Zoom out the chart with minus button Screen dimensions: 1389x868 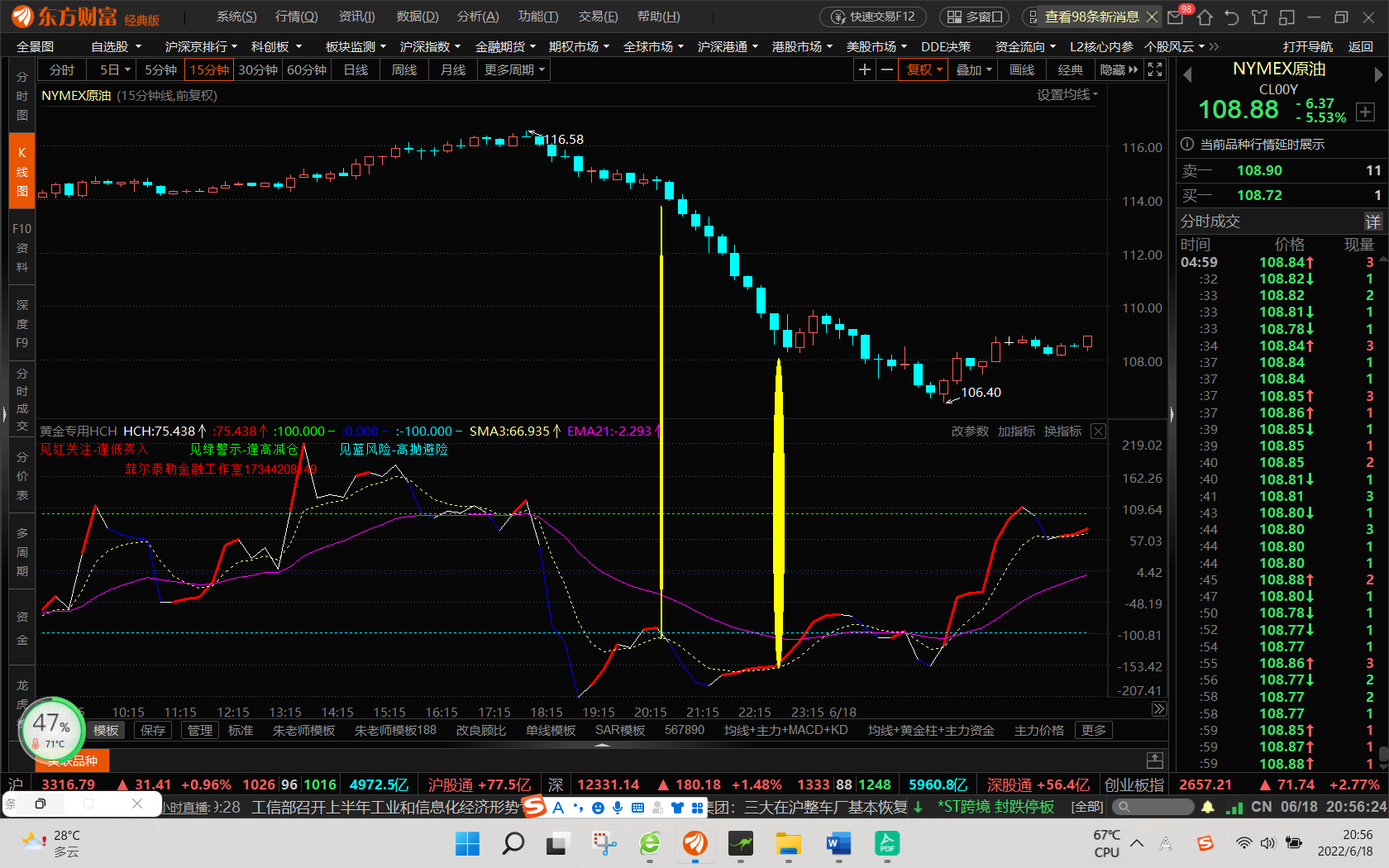[x=887, y=70]
